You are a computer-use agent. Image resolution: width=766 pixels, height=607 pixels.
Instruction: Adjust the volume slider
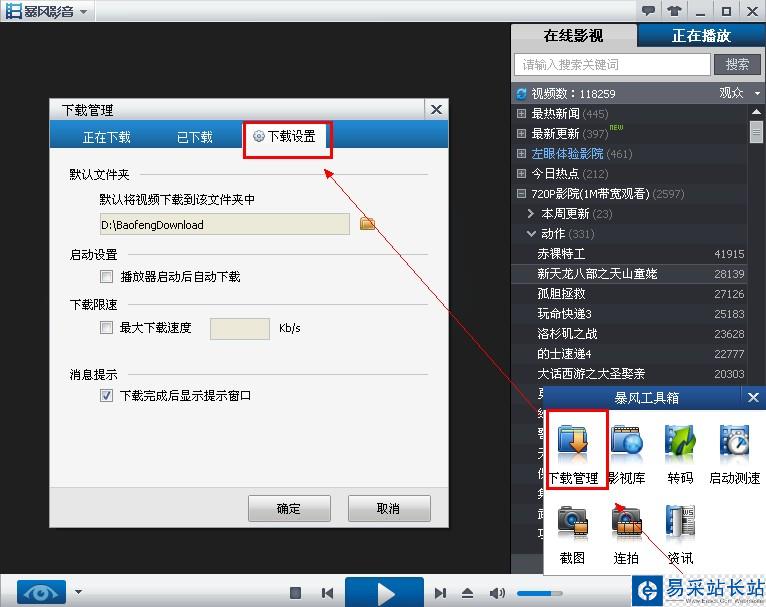point(539,593)
